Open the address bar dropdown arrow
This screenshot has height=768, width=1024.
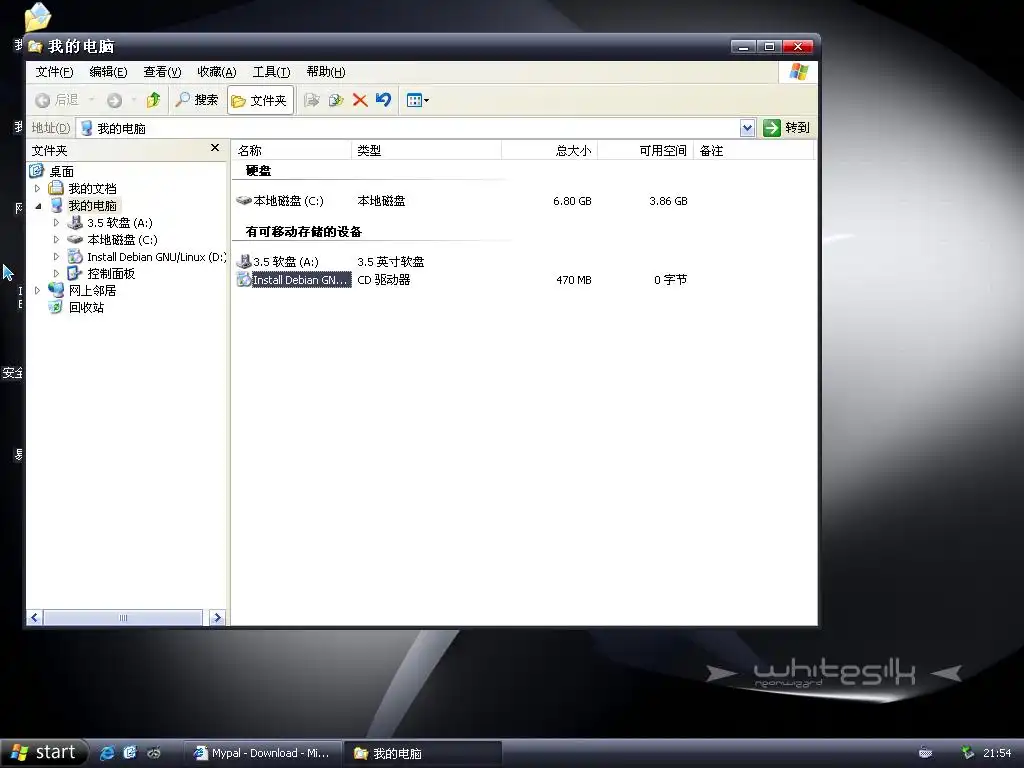click(747, 128)
